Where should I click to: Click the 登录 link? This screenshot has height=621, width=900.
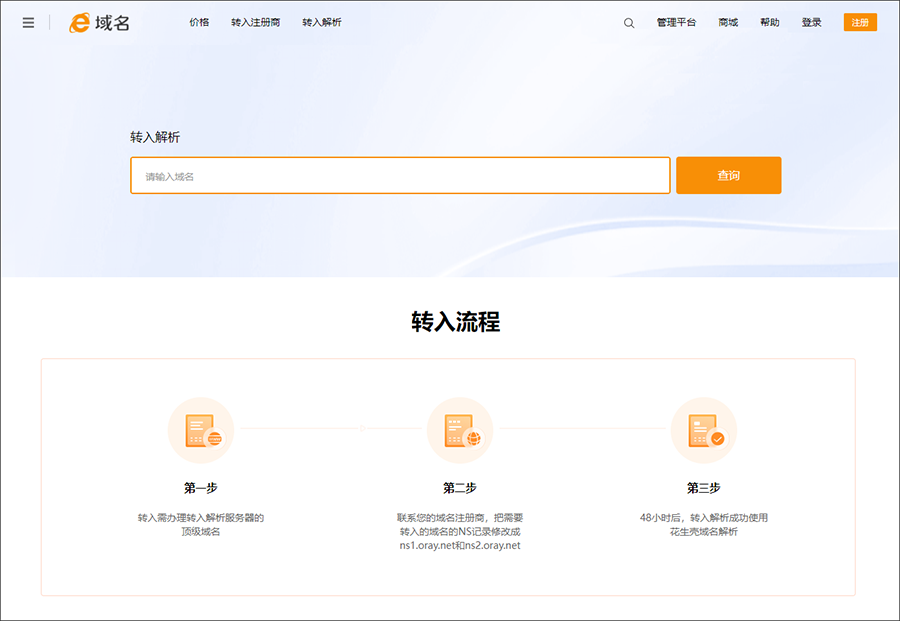[x=811, y=22]
